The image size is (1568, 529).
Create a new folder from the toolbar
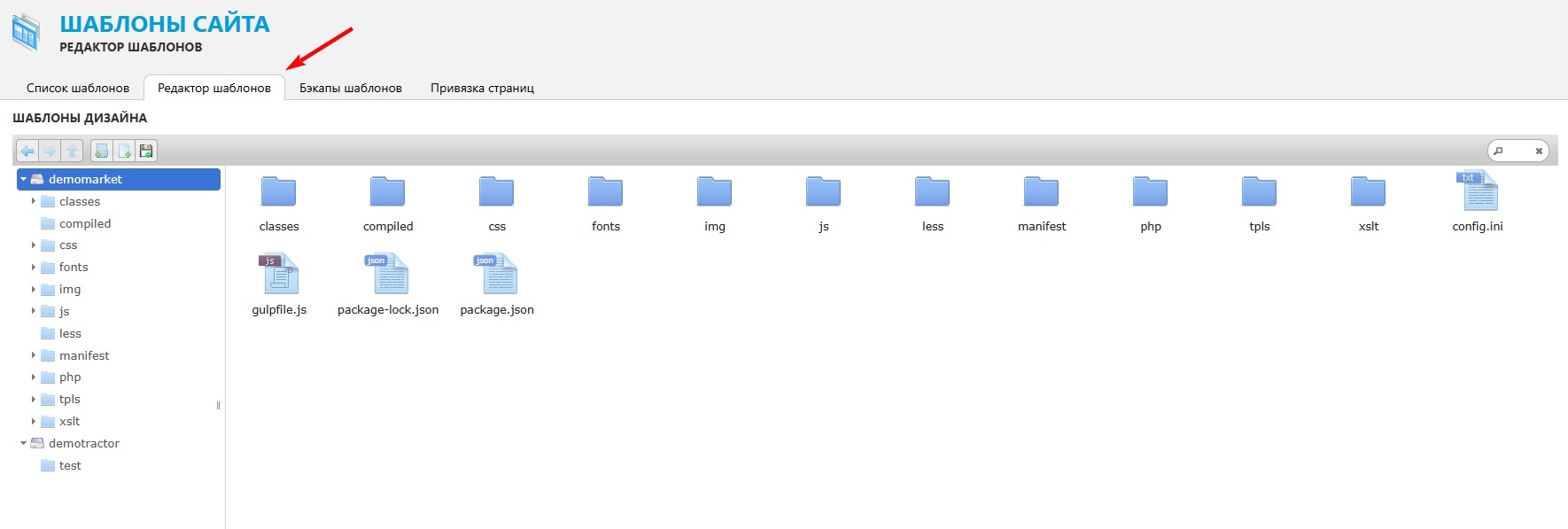pyautogui.click(x=102, y=151)
